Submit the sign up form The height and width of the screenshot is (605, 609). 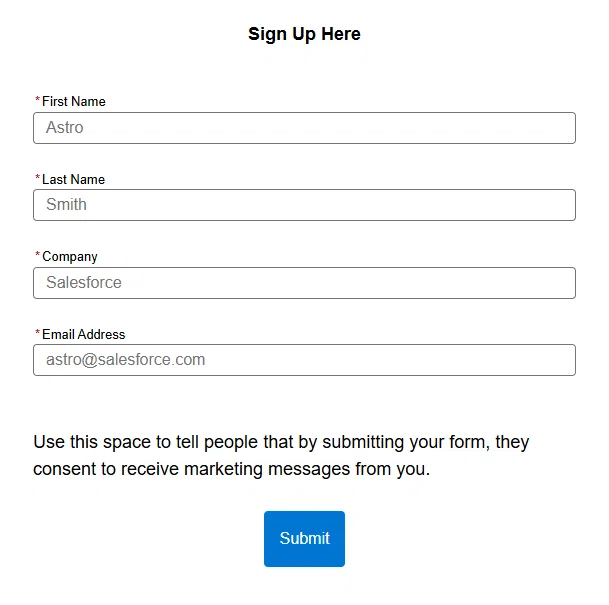pos(304,539)
